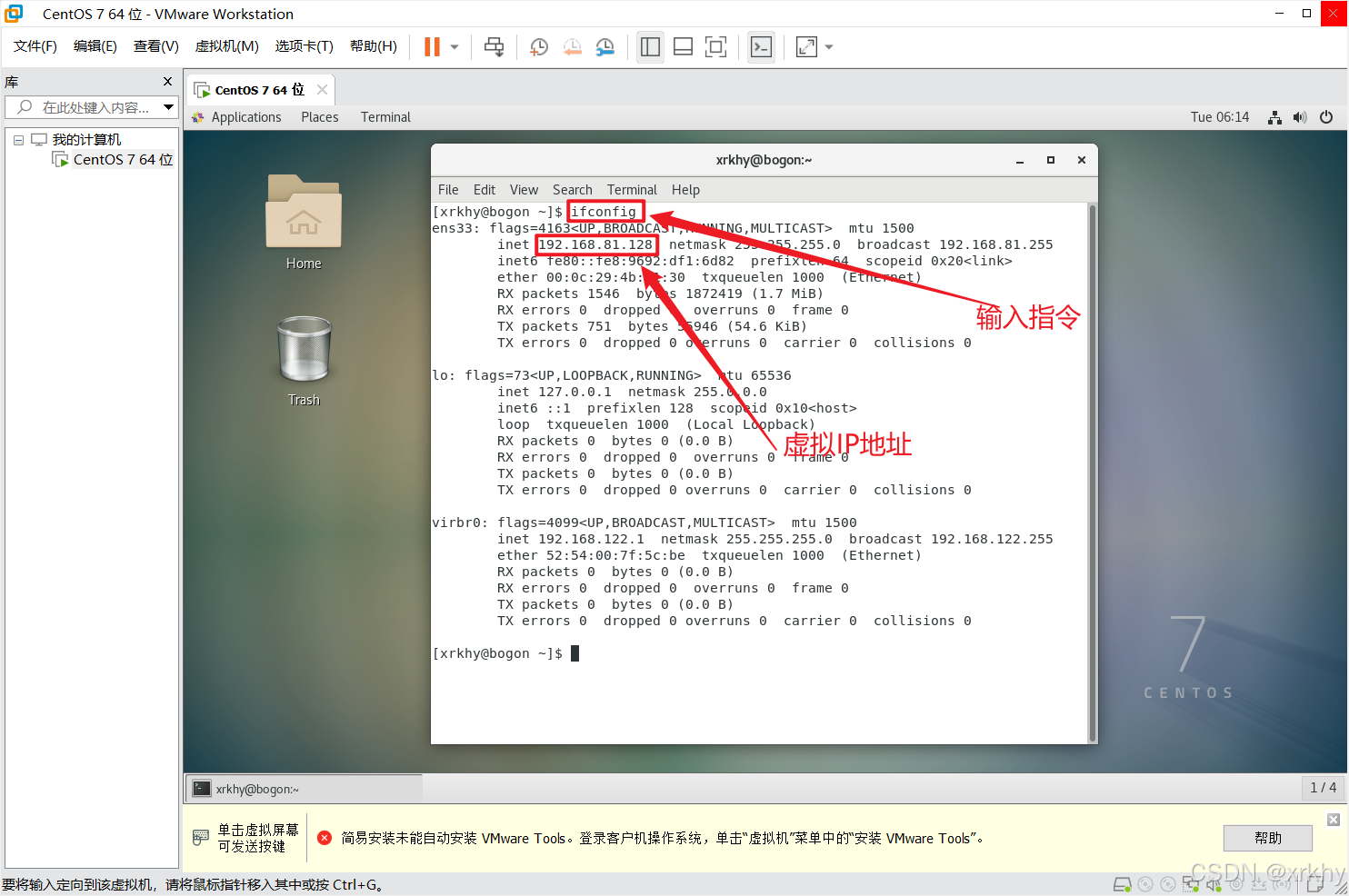The height and width of the screenshot is (896, 1349).
Task: Open the terminal View menu
Action: click(524, 190)
